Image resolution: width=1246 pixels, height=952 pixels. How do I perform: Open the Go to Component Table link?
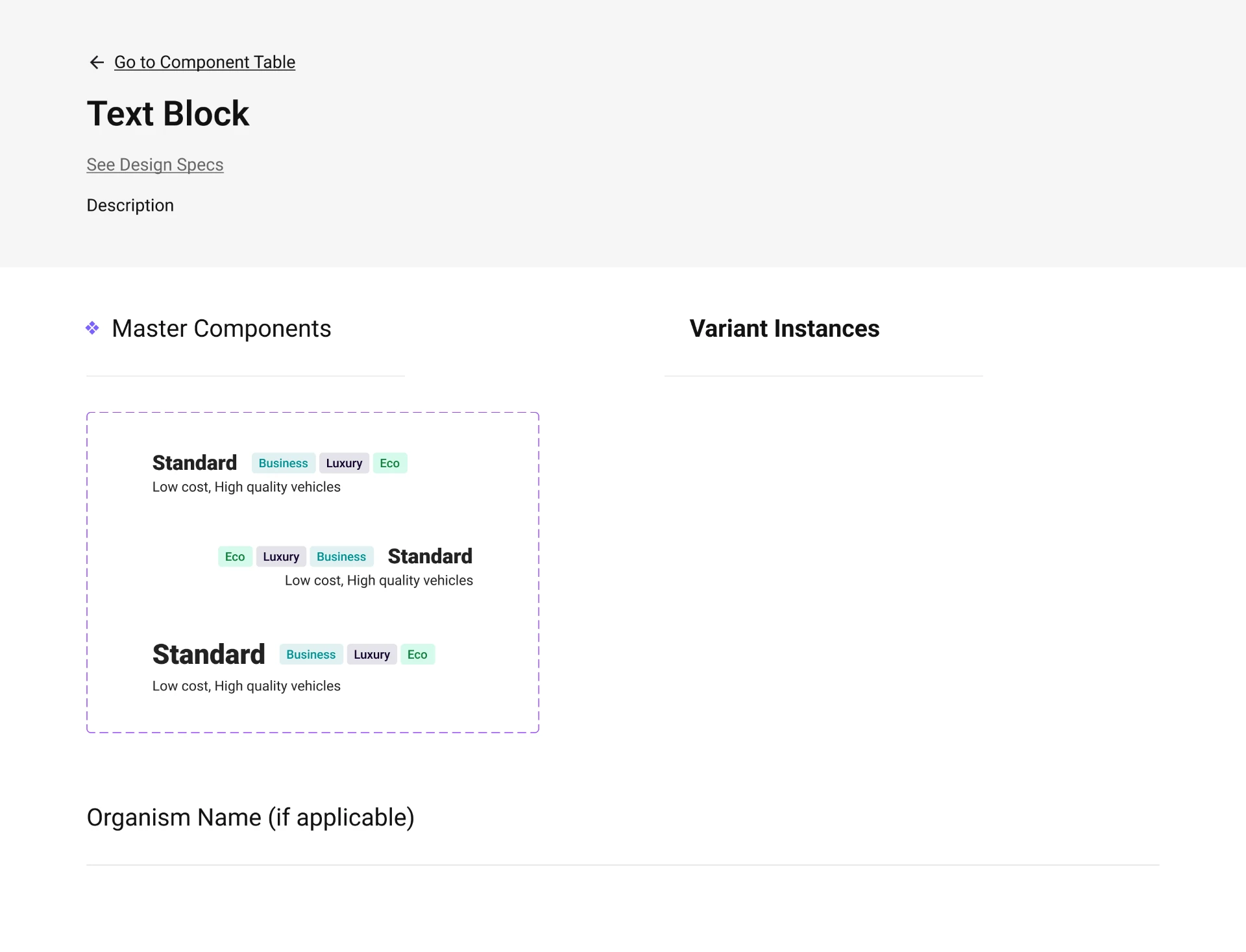click(x=204, y=62)
